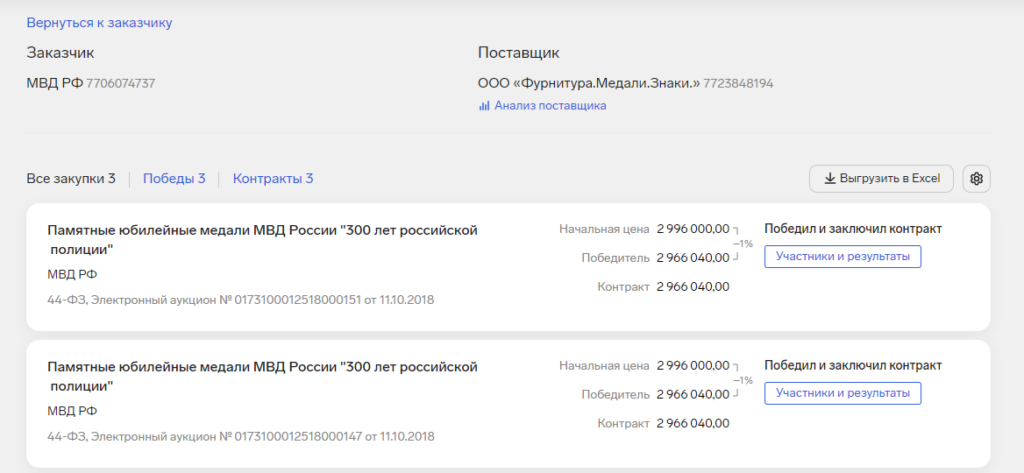Open the Контракты 3 tab
1024x473 pixels.
coord(273,179)
